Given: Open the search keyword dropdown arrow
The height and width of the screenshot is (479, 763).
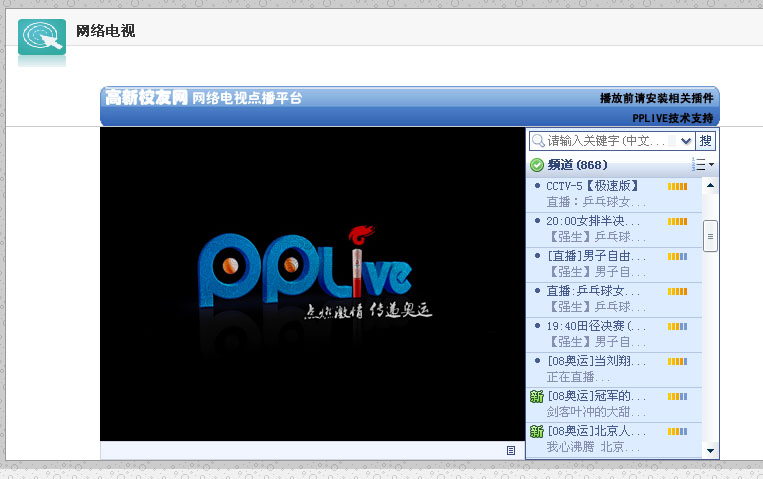Looking at the screenshot, I should [x=686, y=141].
